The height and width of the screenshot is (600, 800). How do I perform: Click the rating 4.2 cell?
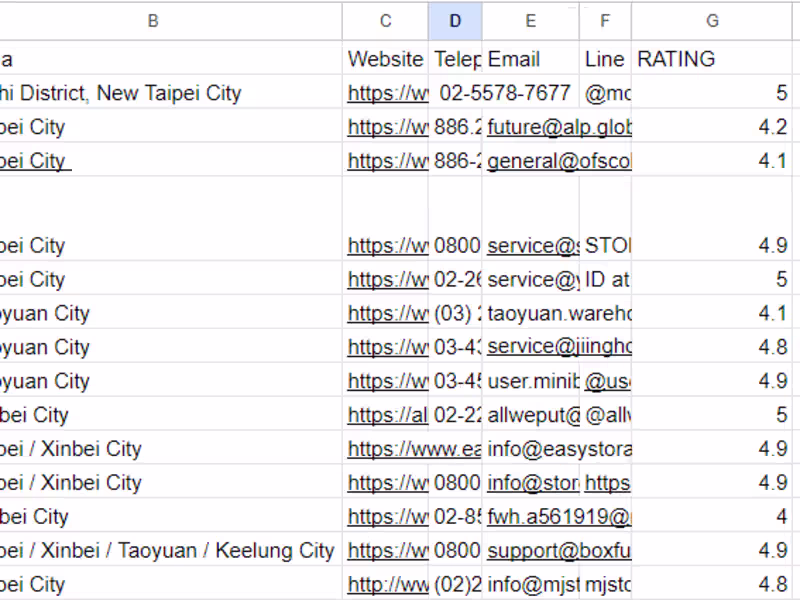click(712, 127)
